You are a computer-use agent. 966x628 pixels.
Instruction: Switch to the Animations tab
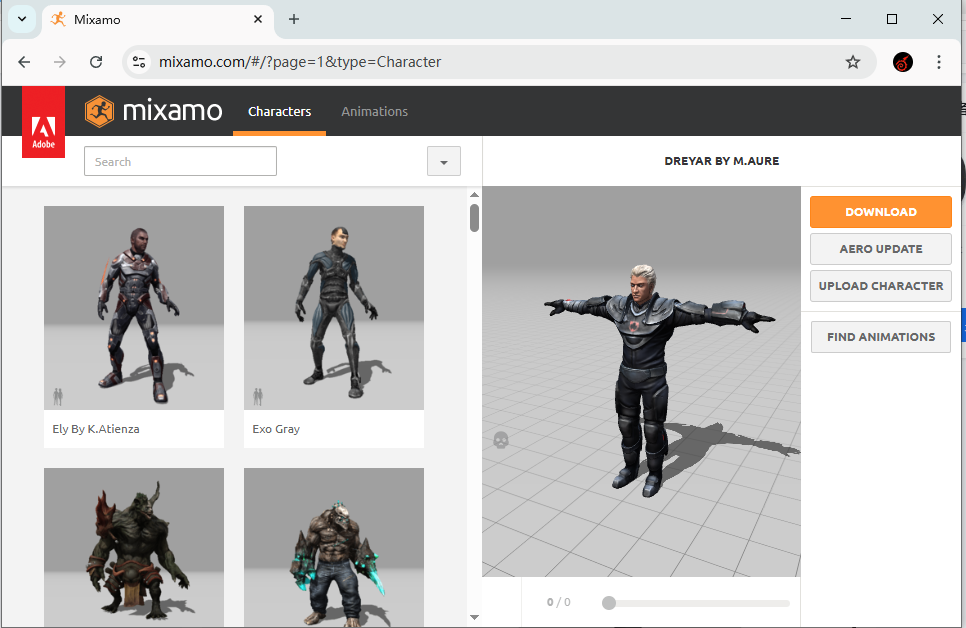[x=375, y=112]
